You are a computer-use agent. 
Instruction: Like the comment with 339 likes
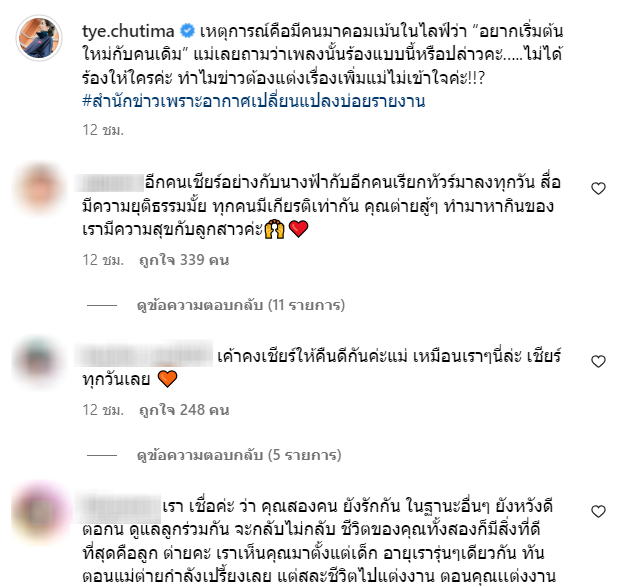(x=598, y=188)
